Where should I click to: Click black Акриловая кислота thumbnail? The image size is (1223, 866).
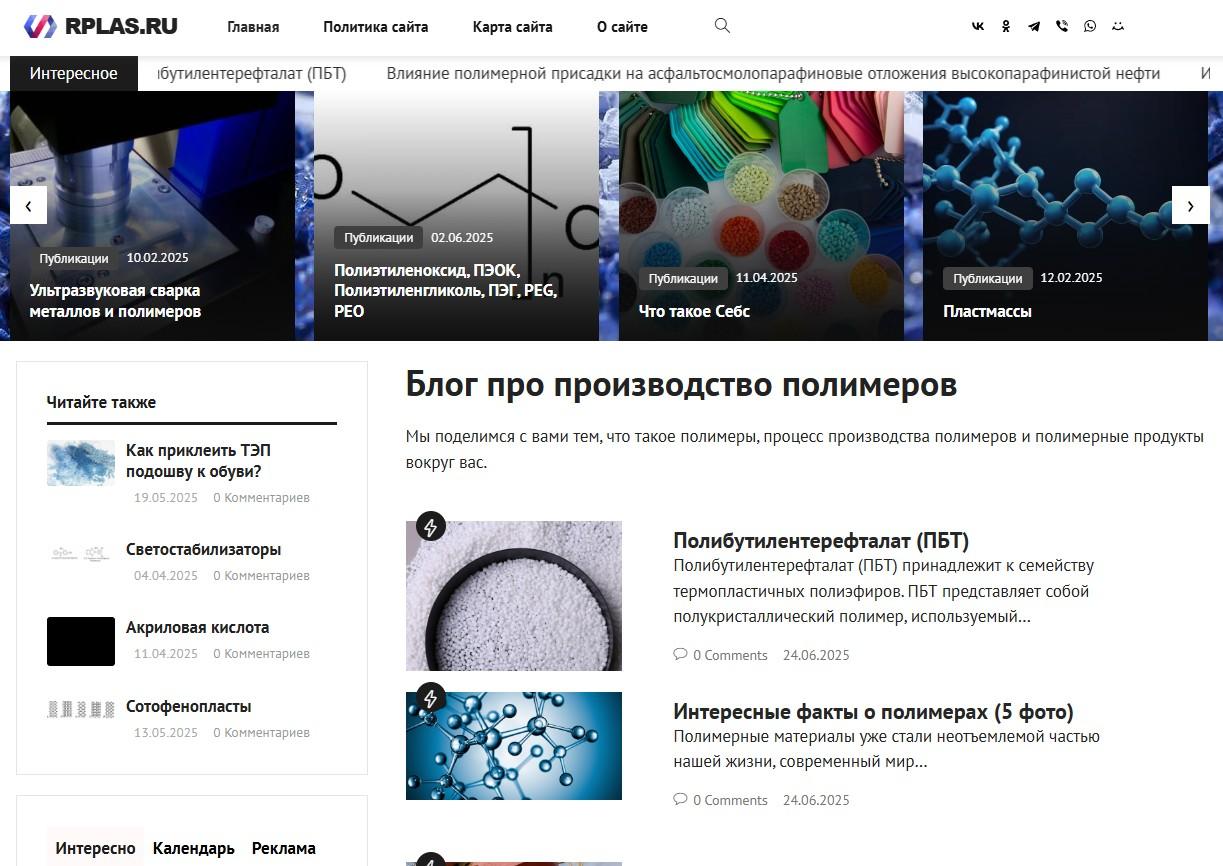(x=81, y=641)
